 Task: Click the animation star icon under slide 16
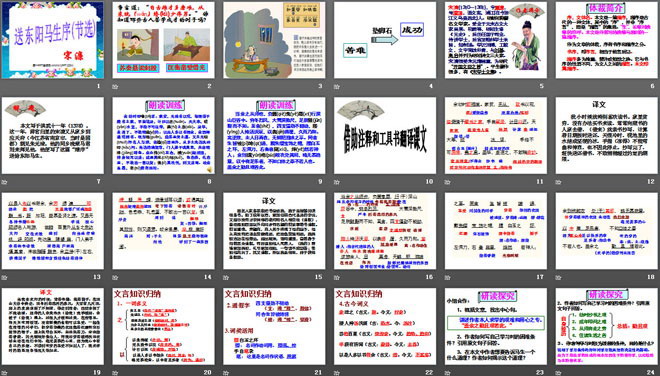337,277
